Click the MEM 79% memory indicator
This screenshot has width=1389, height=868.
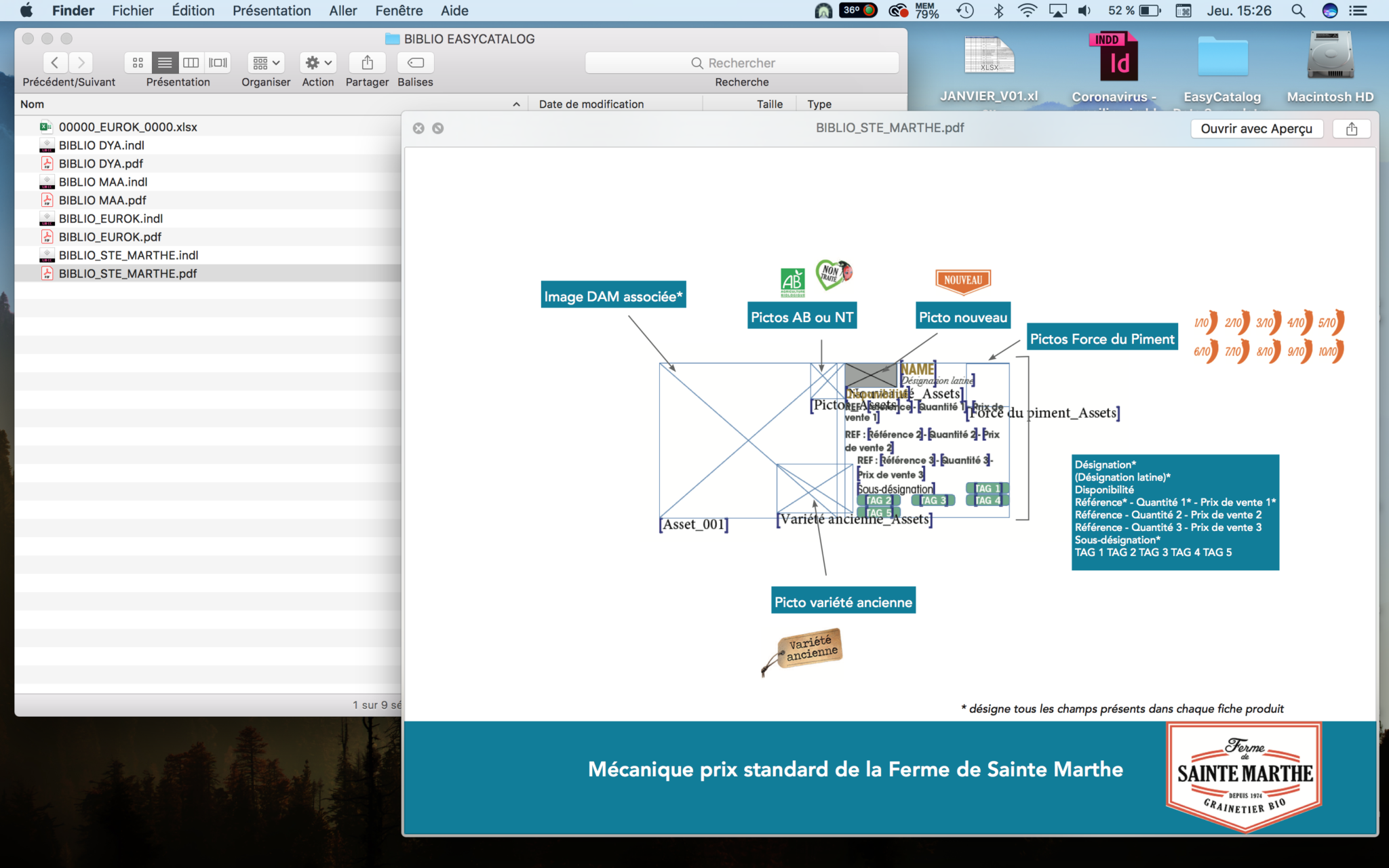(926, 10)
